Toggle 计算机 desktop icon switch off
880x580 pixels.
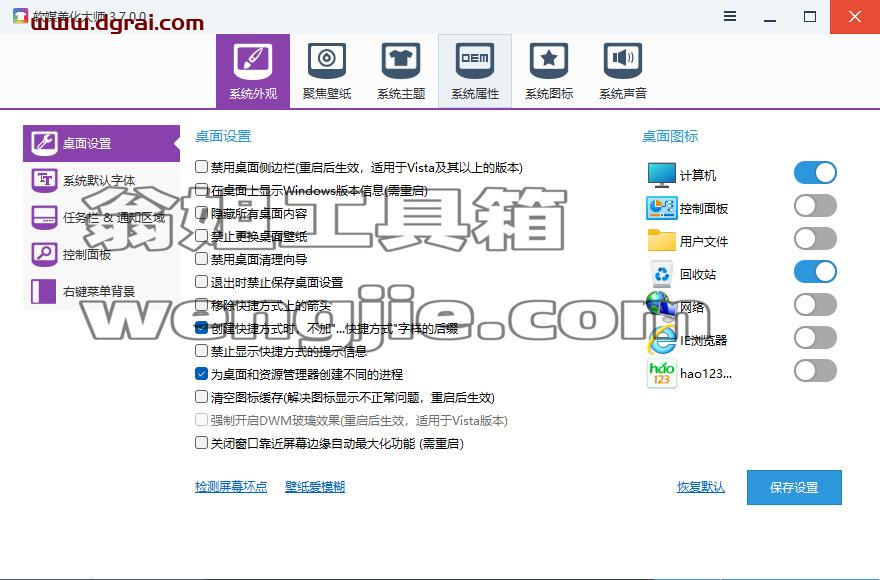pos(815,173)
